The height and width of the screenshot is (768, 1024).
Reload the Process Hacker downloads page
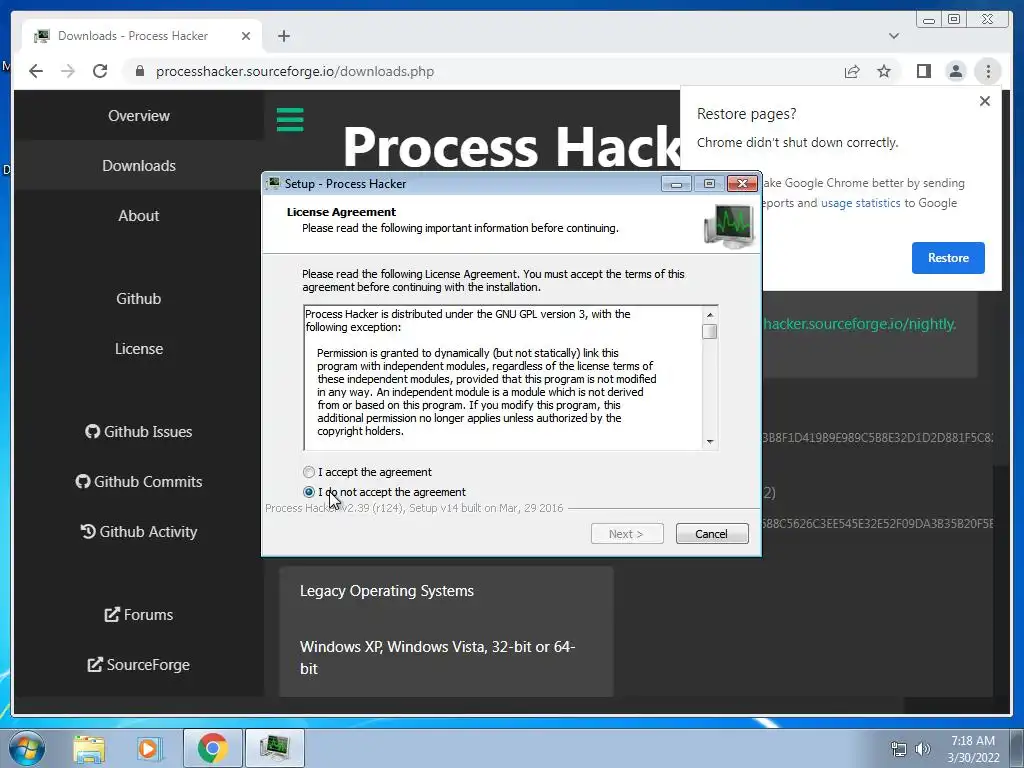click(100, 71)
